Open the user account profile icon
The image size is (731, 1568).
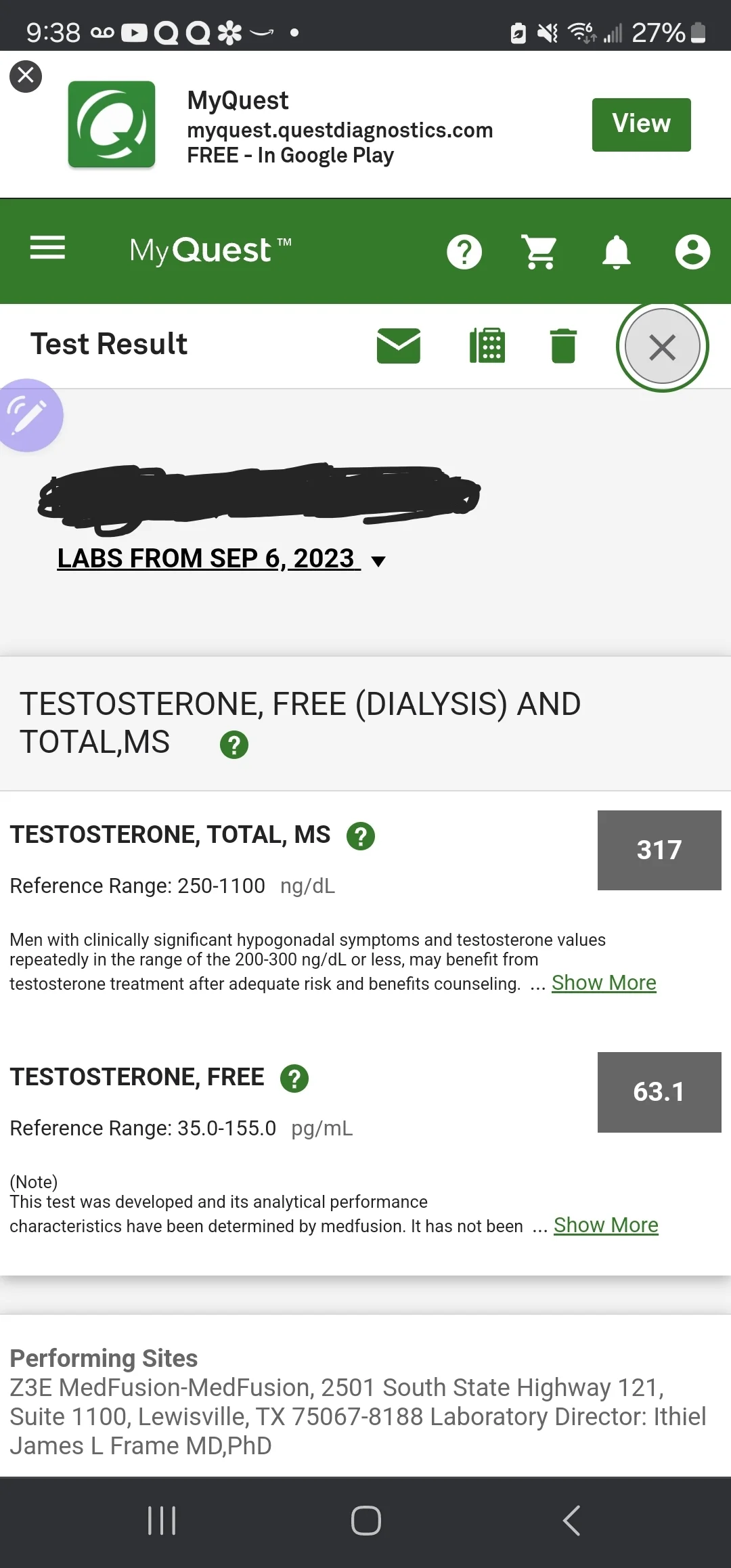click(692, 252)
